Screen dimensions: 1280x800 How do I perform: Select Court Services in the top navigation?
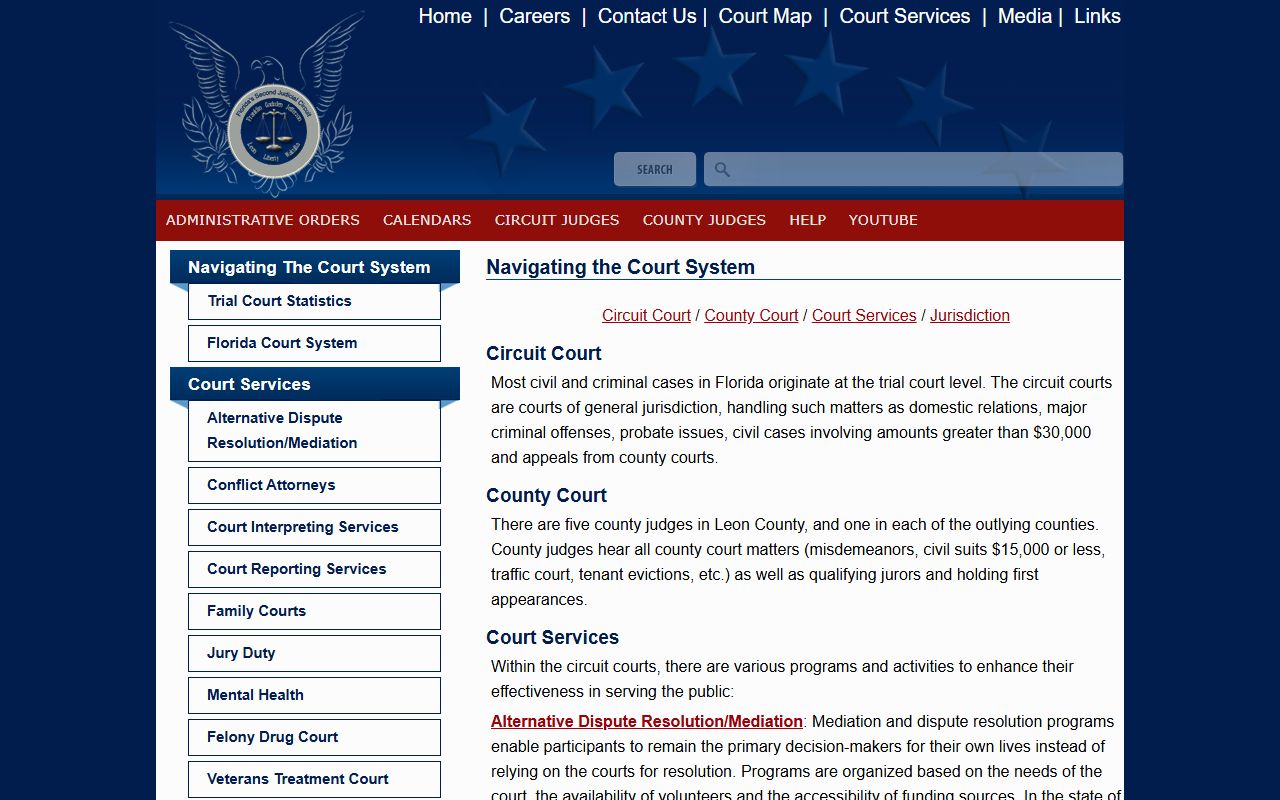click(905, 16)
